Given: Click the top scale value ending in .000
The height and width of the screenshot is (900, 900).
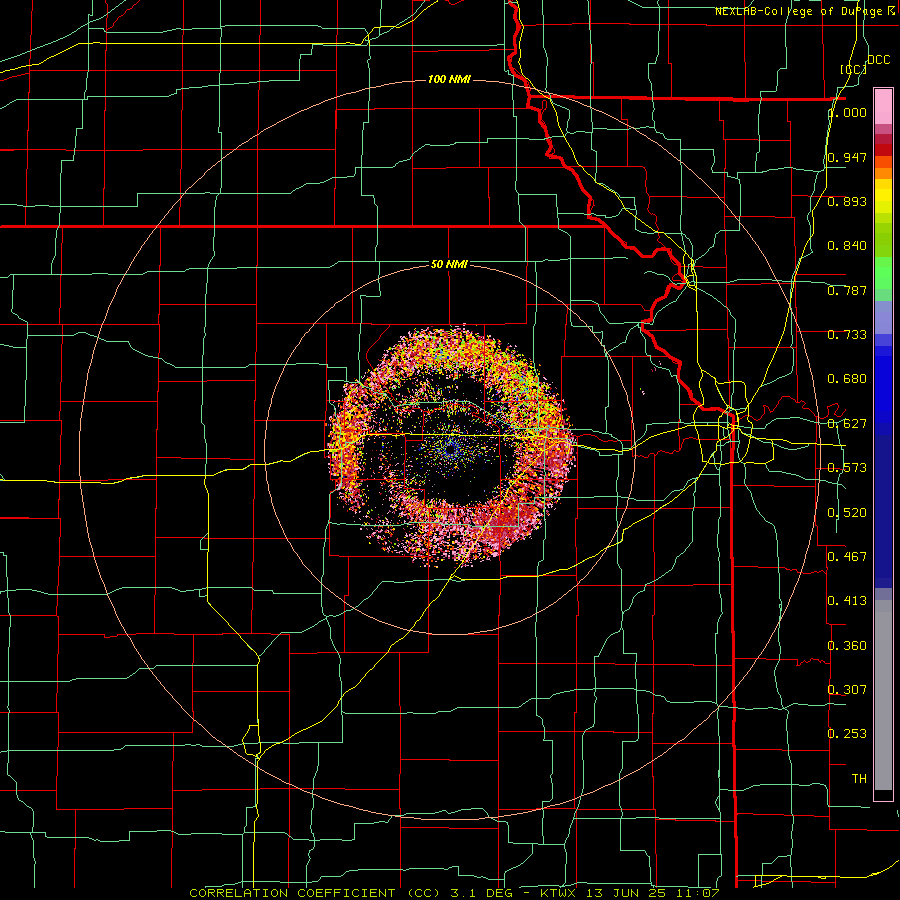Looking at the screenshot, I should pyautogui.click(x=847, y=113).
